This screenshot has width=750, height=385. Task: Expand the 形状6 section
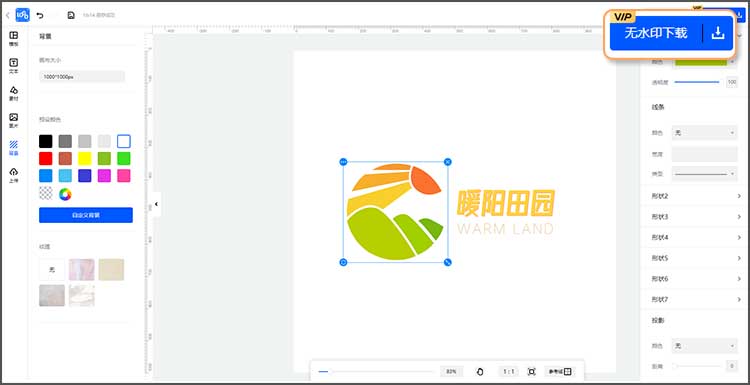coord(695,279)
